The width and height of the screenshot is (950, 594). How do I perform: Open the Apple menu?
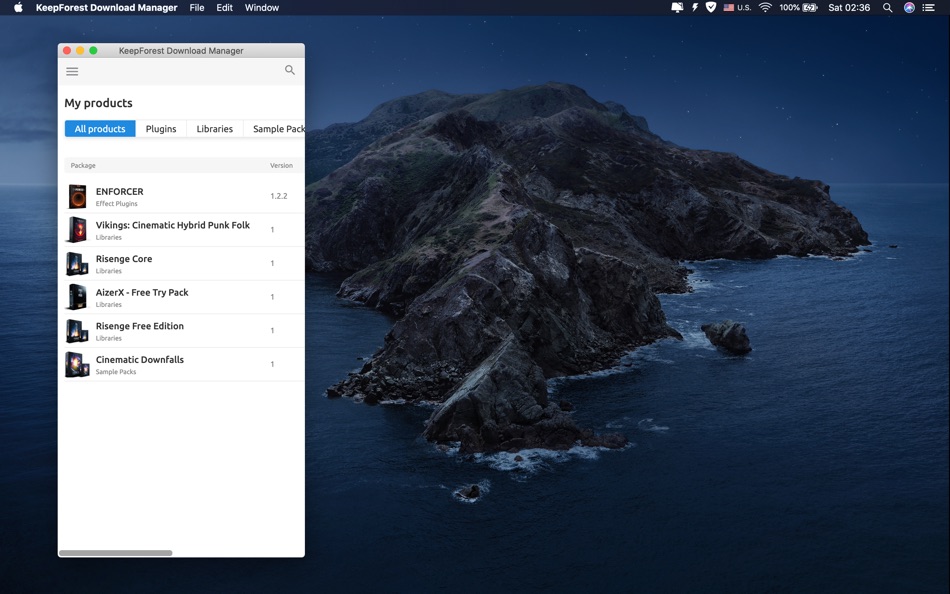tap(18, 8)
